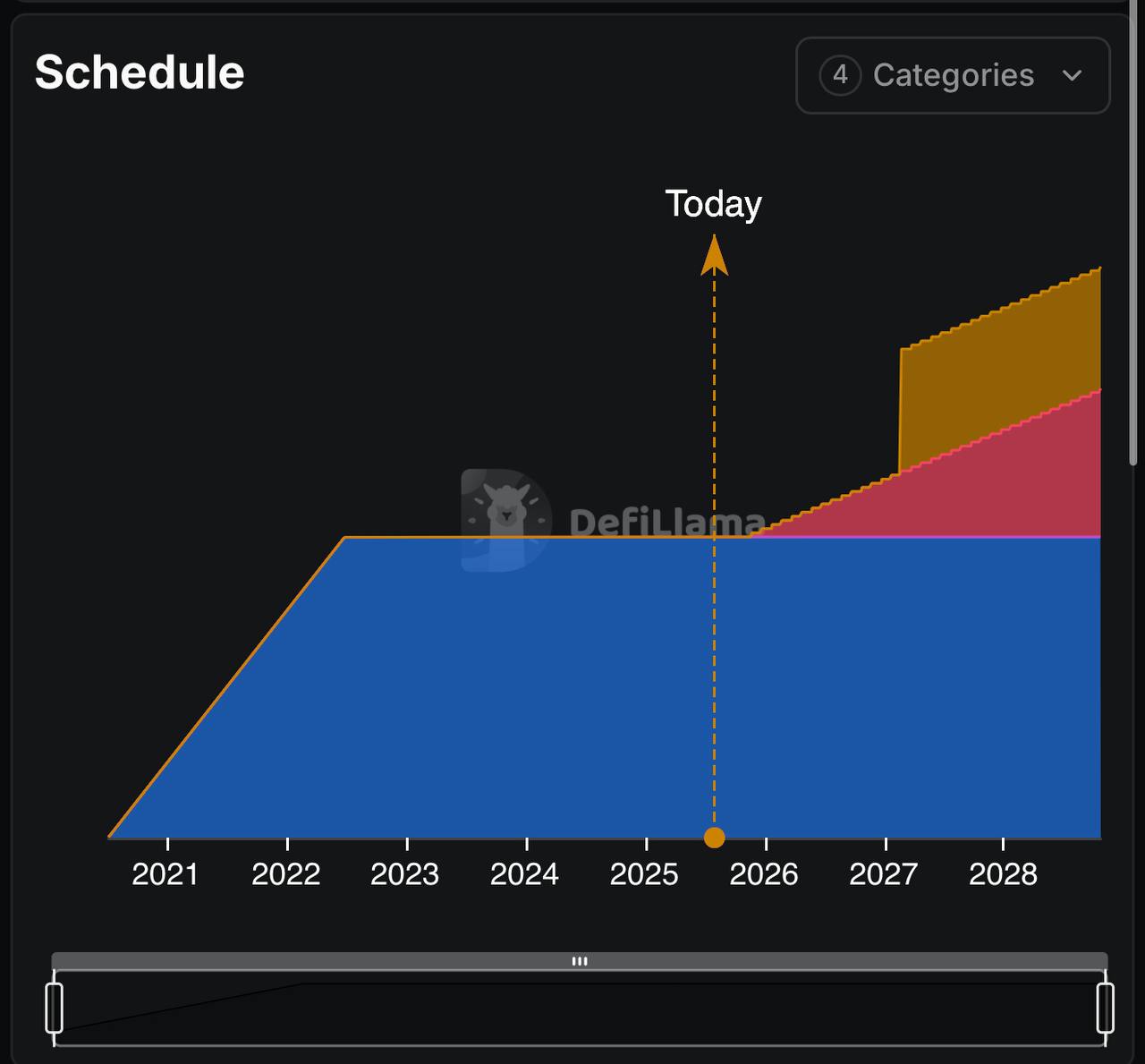Open the Categories dropdown
1145x1064 pixels.
953,75
